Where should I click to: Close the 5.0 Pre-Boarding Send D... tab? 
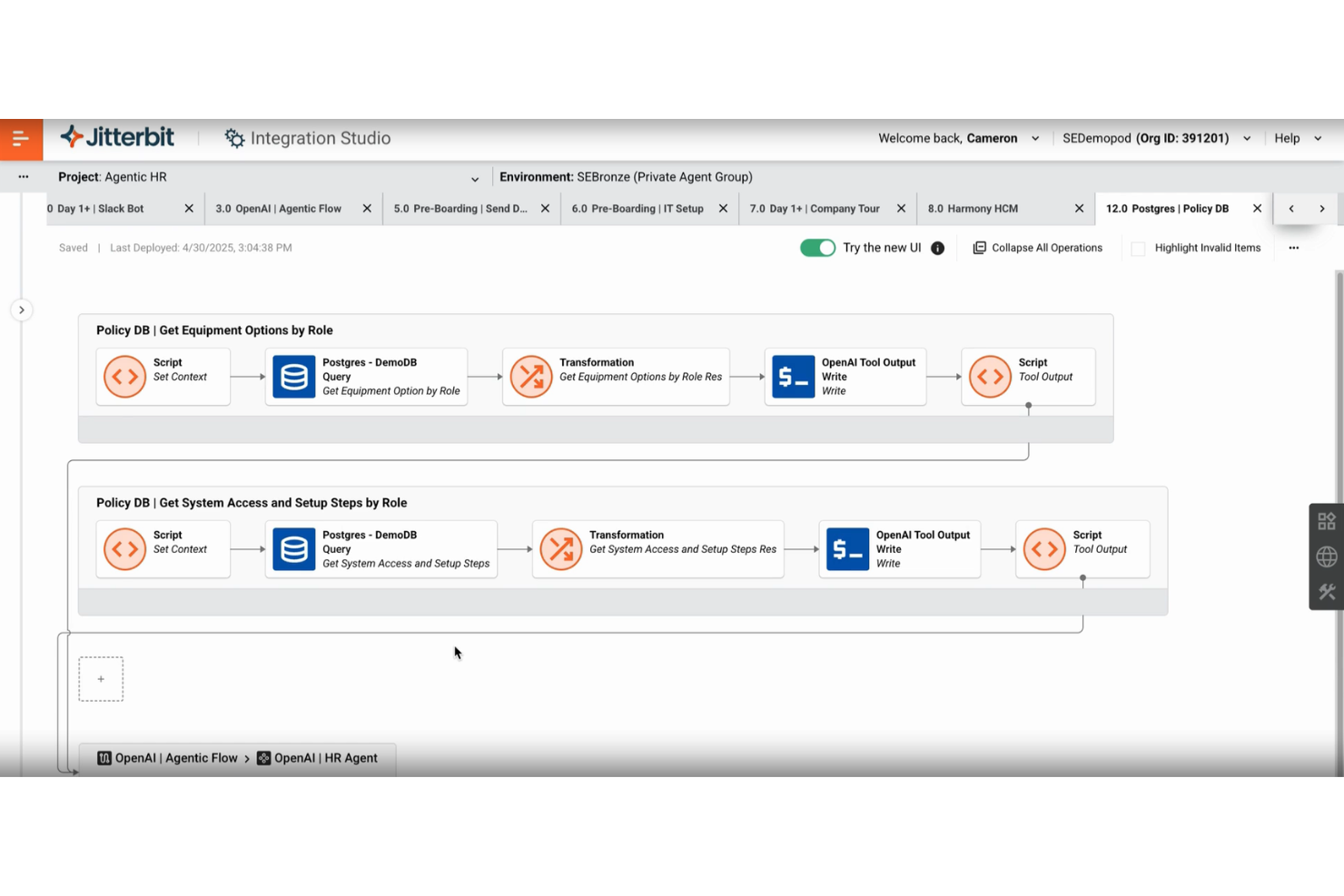tap(545, 209)
